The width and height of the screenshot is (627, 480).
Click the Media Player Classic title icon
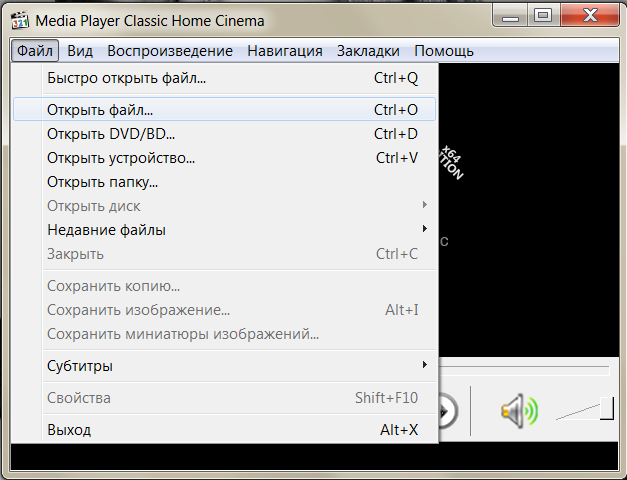[20, 20]
